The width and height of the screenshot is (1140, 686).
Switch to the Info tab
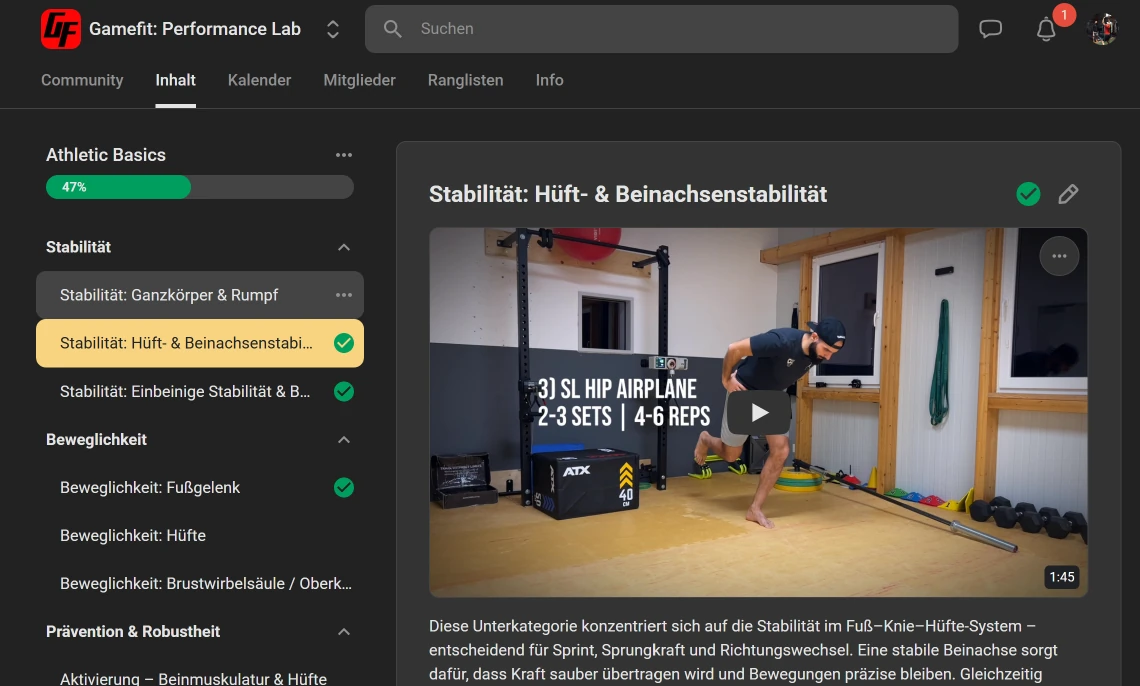click(x=550, y=80)
